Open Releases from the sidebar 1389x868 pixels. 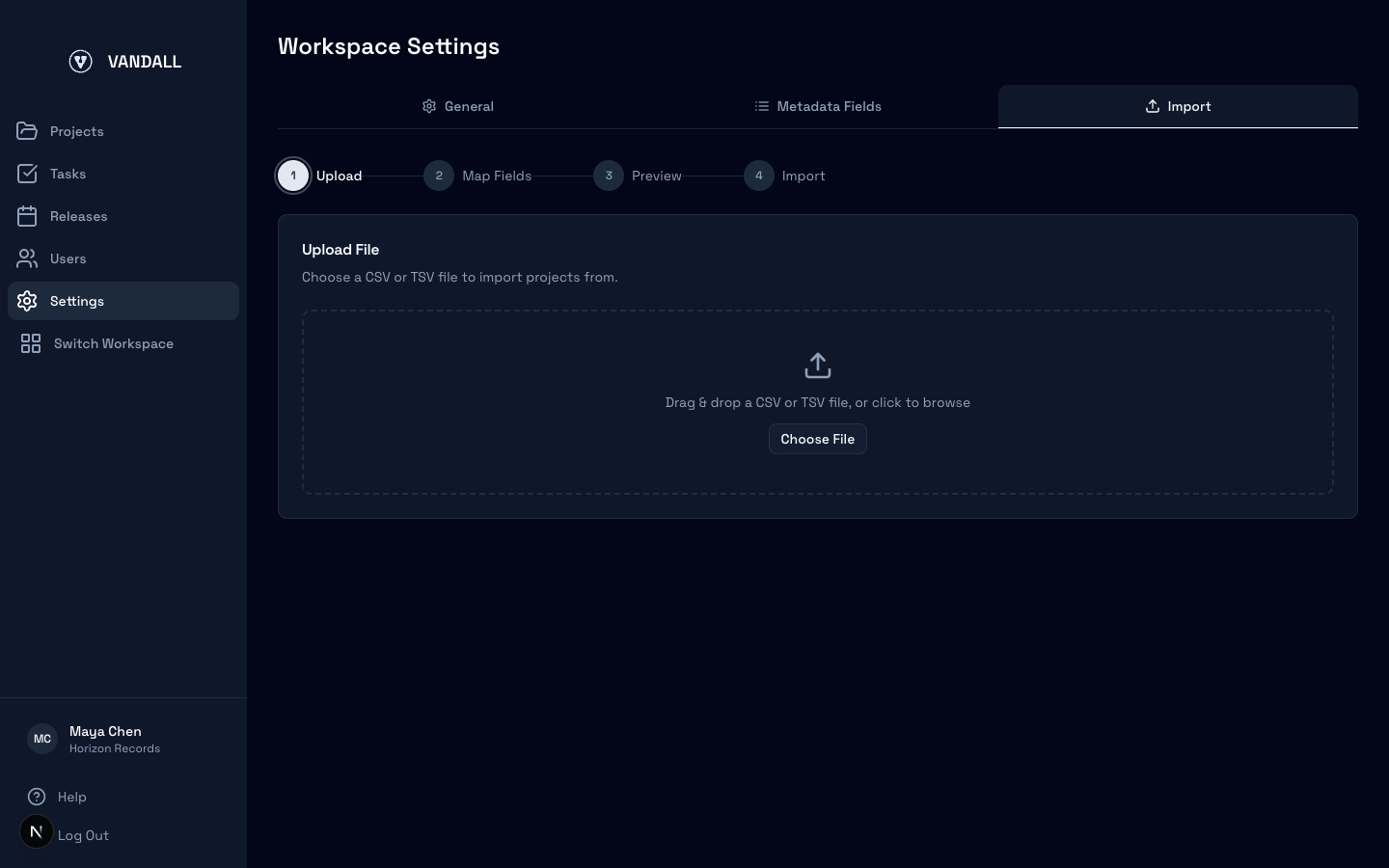79,216
